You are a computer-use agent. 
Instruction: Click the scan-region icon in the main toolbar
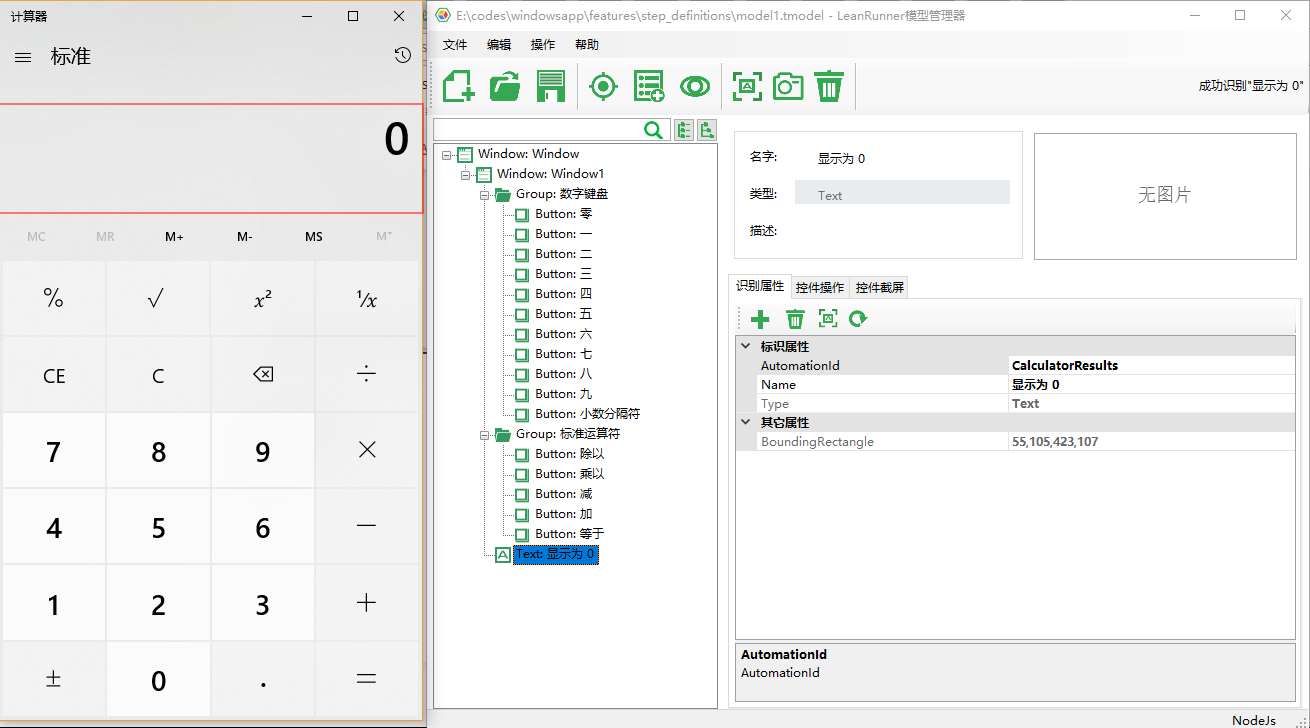pyautogui.click(x=746, y=86)
